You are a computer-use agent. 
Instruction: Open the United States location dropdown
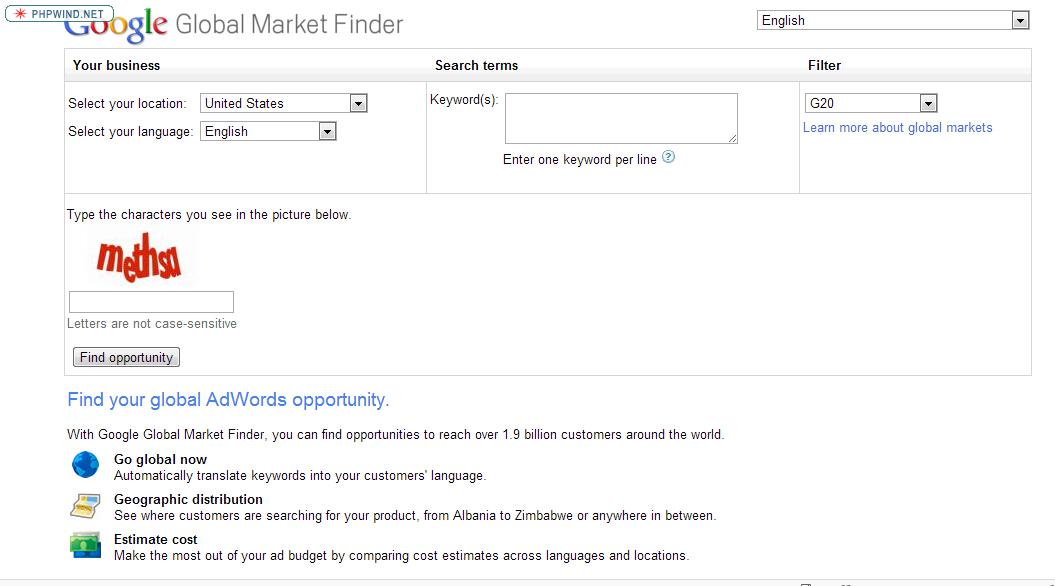click(284, 103)
